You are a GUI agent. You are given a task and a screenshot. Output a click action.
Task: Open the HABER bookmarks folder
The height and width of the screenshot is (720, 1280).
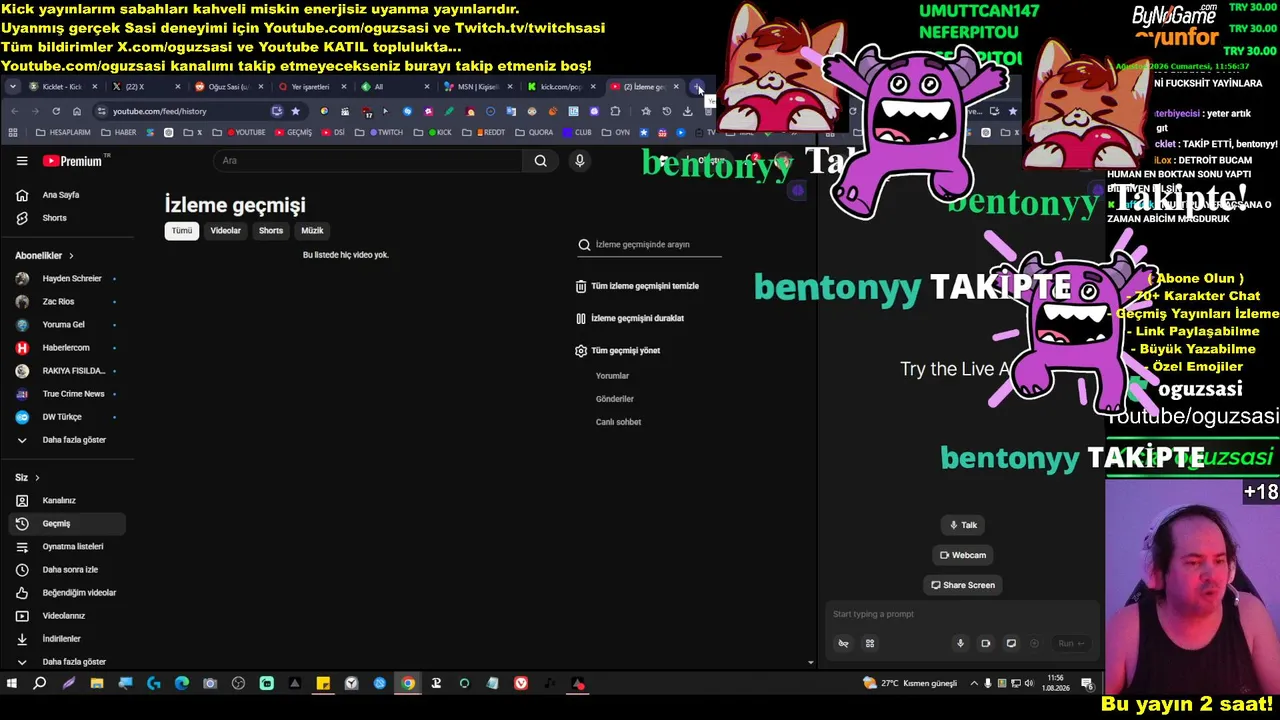(118, 133)
